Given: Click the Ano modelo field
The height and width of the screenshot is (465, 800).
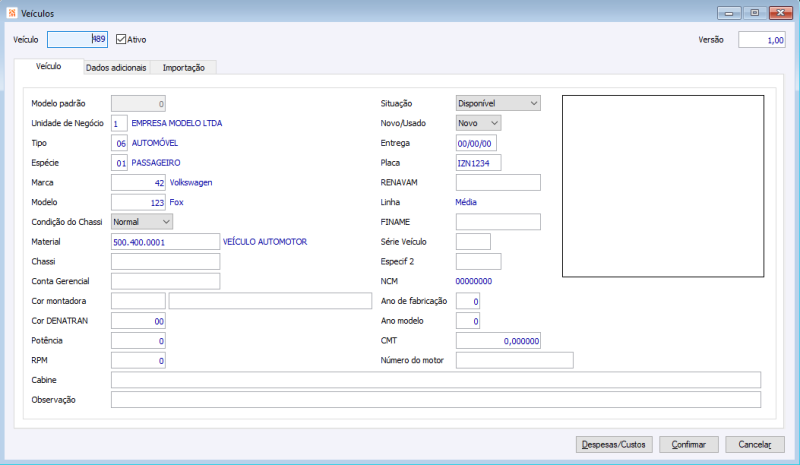Looking at the screenshot, I should point(467,321).
